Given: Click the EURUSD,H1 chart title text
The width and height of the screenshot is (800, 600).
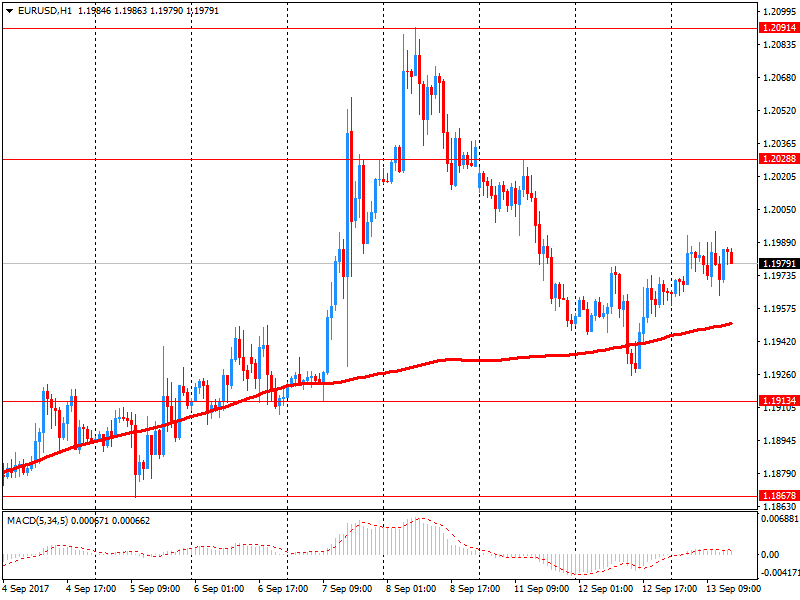Looking at the screenshot, I should tap(45, 11).
